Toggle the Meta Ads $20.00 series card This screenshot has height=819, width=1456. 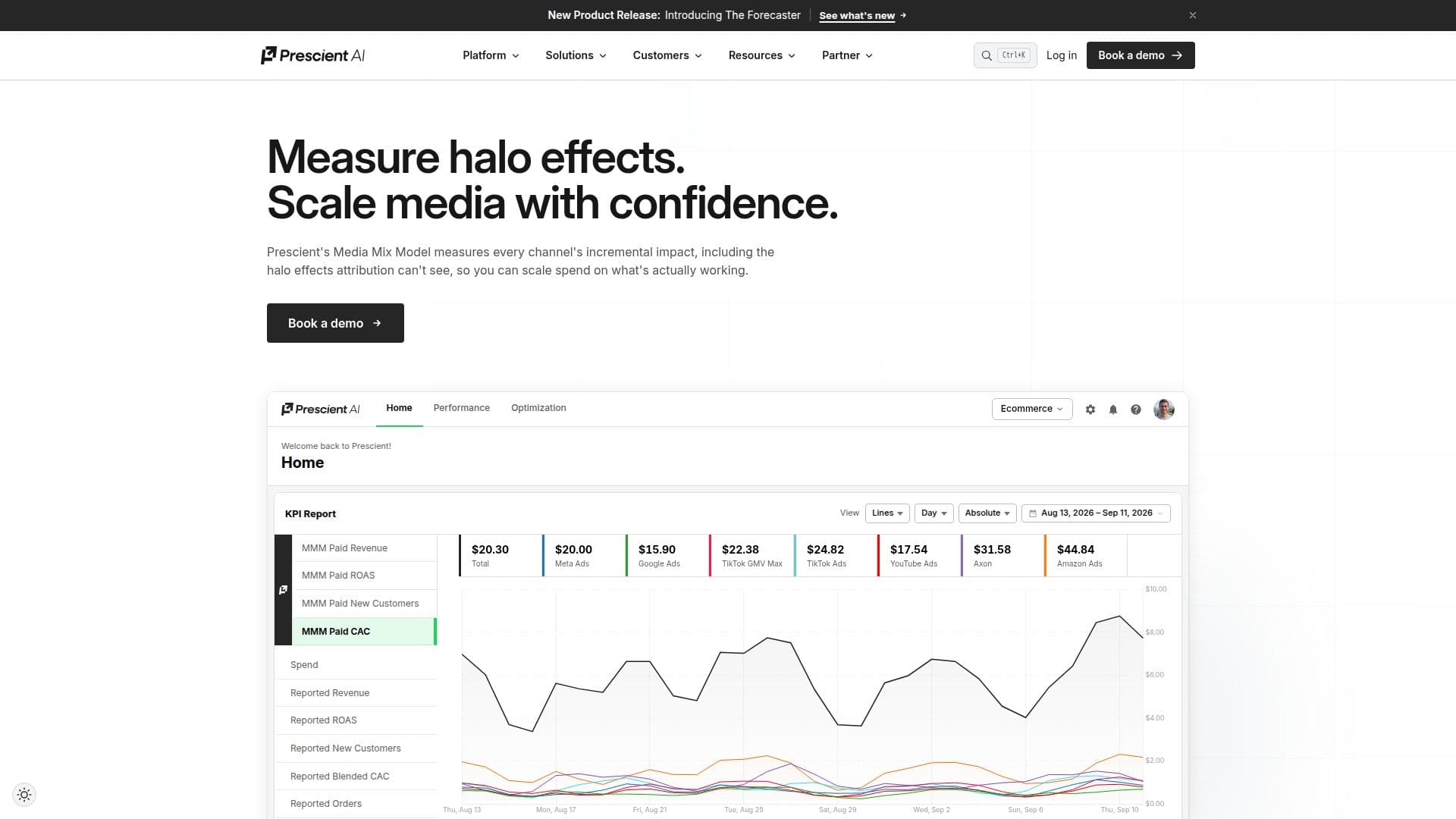point(584,555)
